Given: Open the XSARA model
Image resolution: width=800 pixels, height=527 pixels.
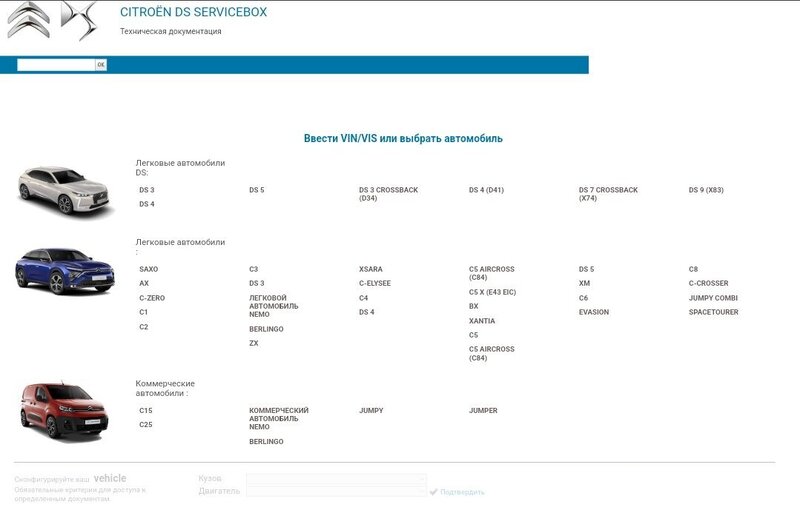Looking at the screenshot, I should coord(370,269).
